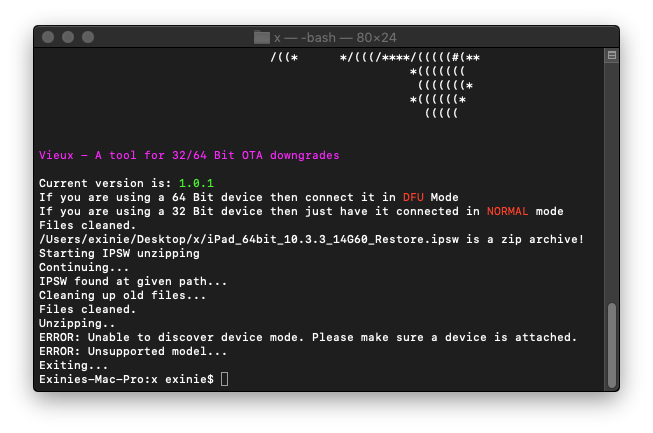Click the red 'NORMAL' word
Screen dimensions: 653x433
pyautogui.click(x=510, y=212)
